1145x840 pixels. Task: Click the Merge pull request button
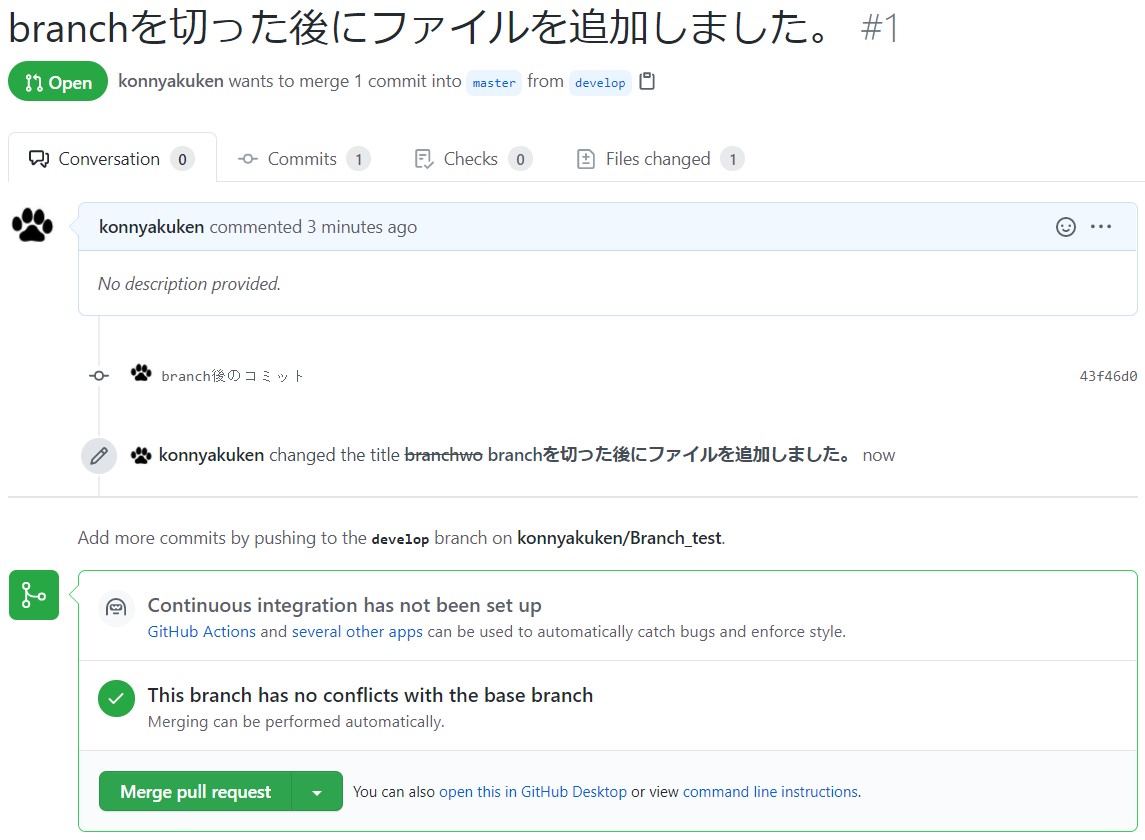click(195, 792)
